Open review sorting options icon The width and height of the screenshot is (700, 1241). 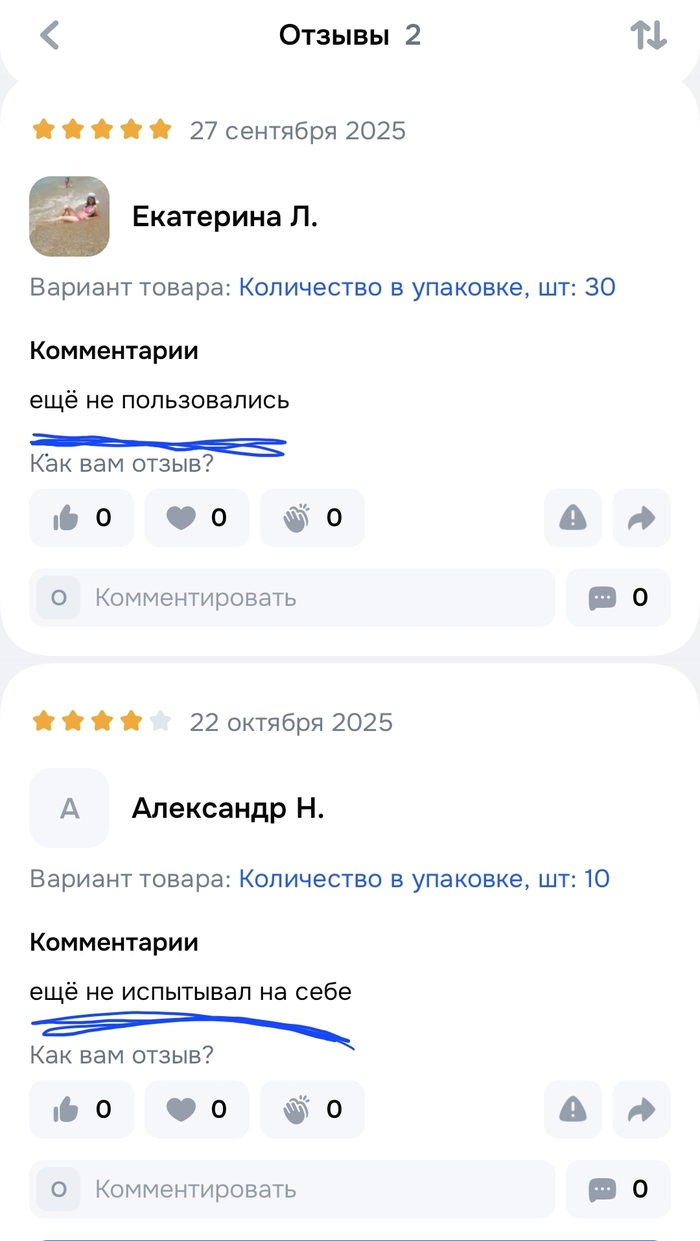pyautogui.click(x=648, y=36)
